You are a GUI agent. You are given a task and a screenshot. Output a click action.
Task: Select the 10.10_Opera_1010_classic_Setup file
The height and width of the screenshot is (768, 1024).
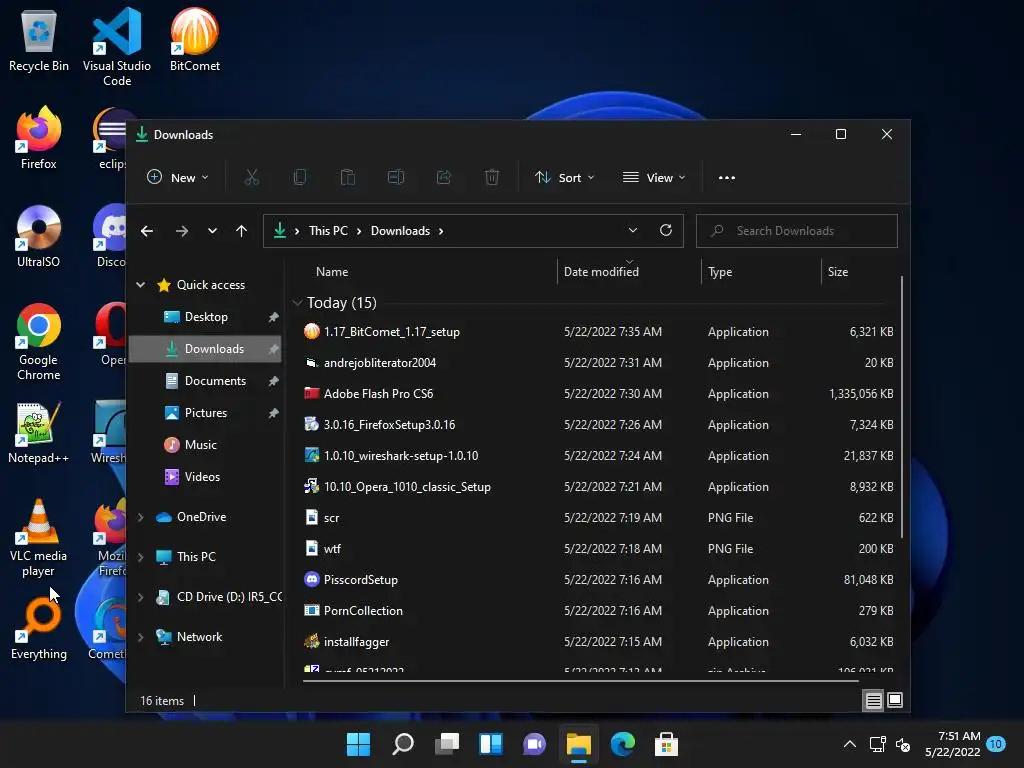click(x=598, y=487)
